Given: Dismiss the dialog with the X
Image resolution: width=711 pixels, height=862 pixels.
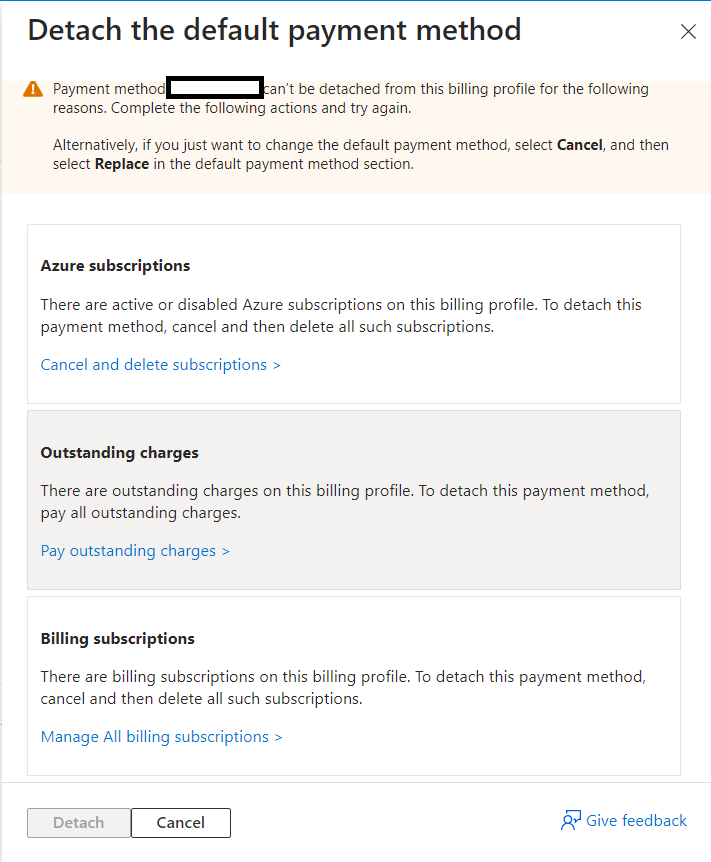Looking at the screenshot, I should (688, 31).
